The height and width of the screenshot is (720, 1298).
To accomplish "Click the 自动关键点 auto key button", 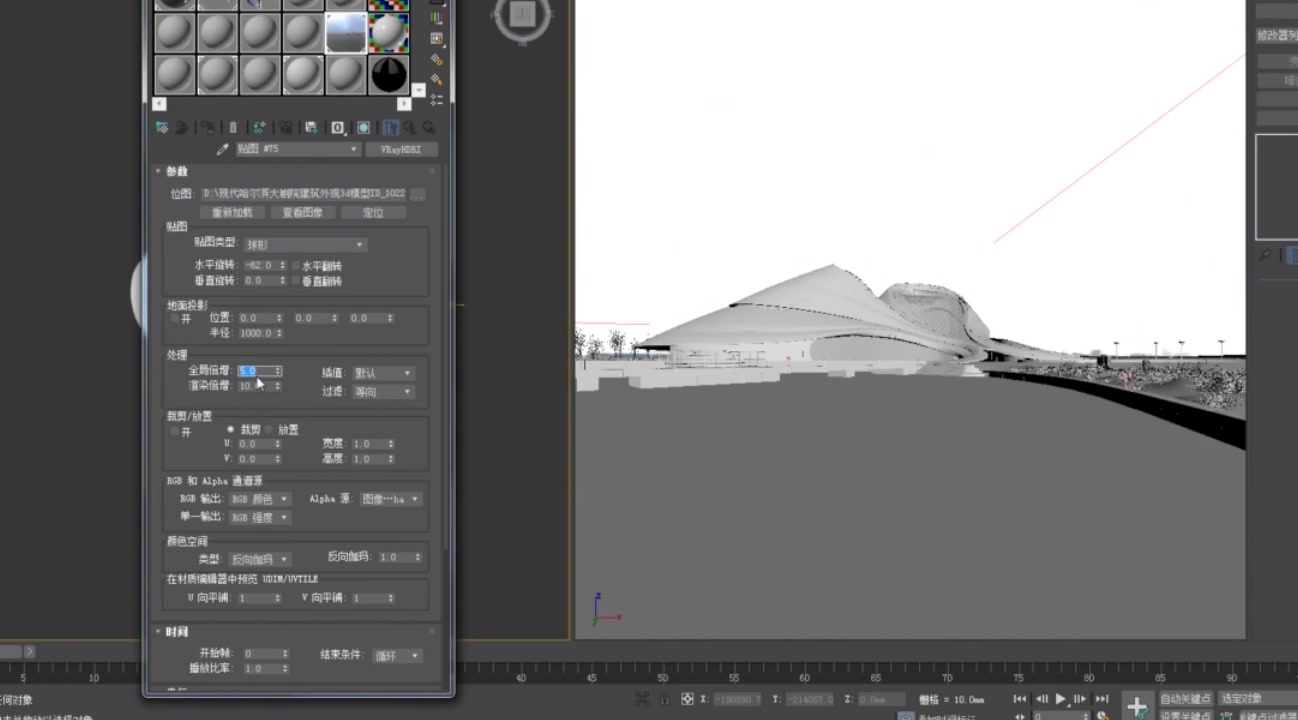I will pos(1186,699).
